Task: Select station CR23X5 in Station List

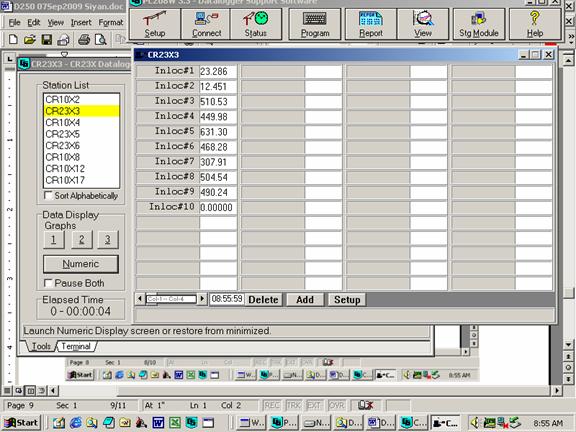Action: click(81, 134)
